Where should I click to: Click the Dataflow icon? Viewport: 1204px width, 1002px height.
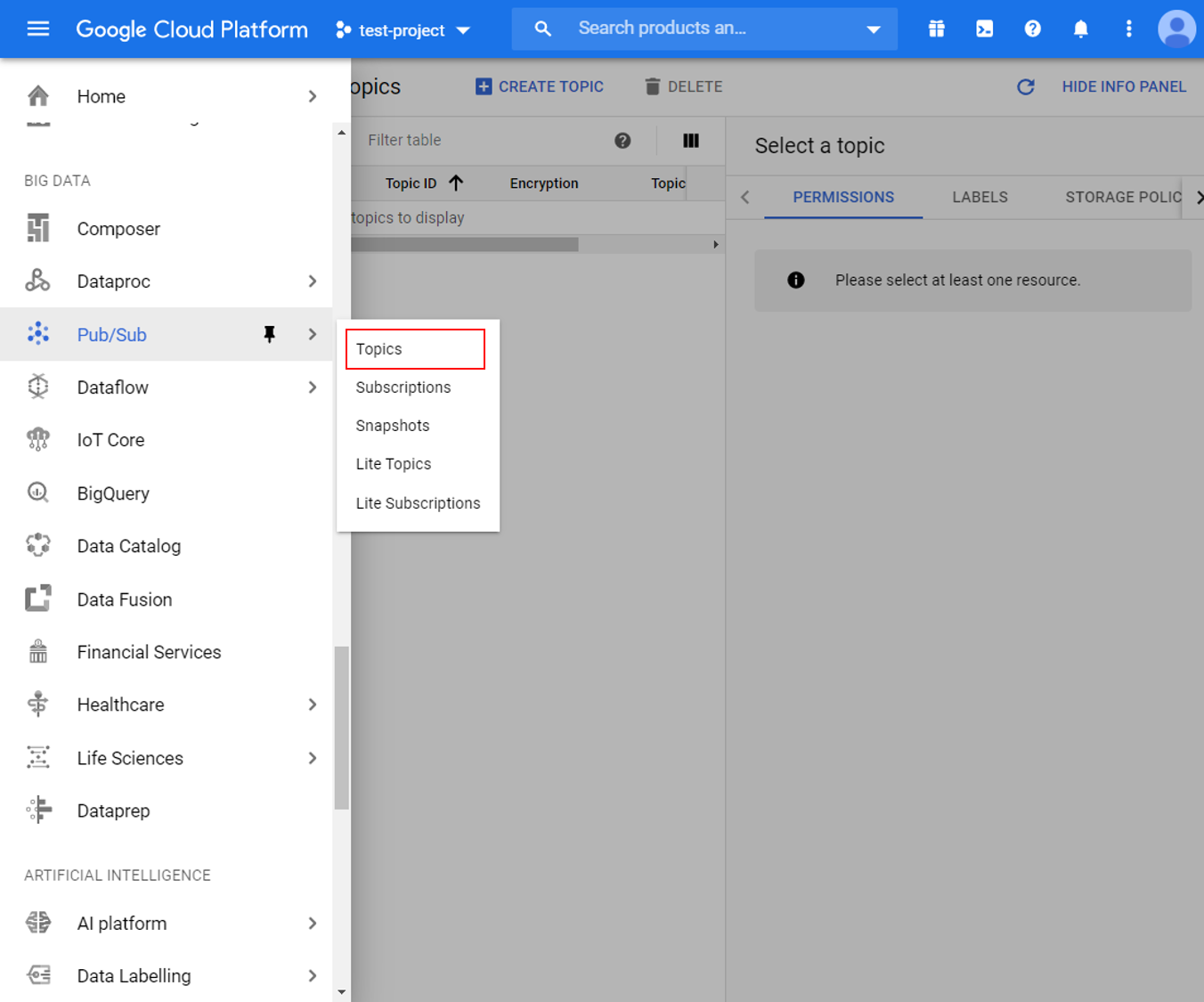38,387
